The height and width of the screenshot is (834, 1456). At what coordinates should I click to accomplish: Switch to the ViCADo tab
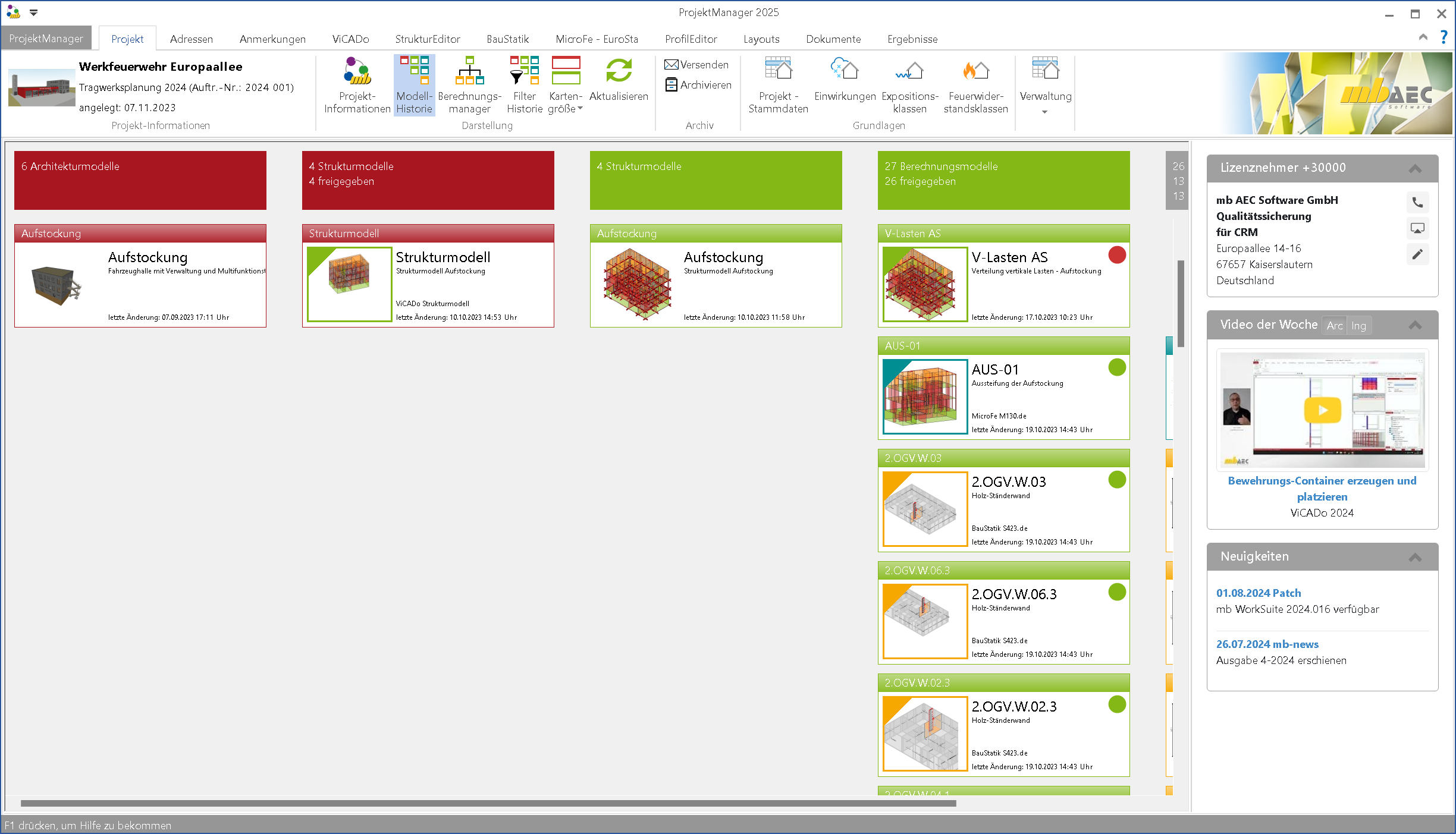coord(350,39)
